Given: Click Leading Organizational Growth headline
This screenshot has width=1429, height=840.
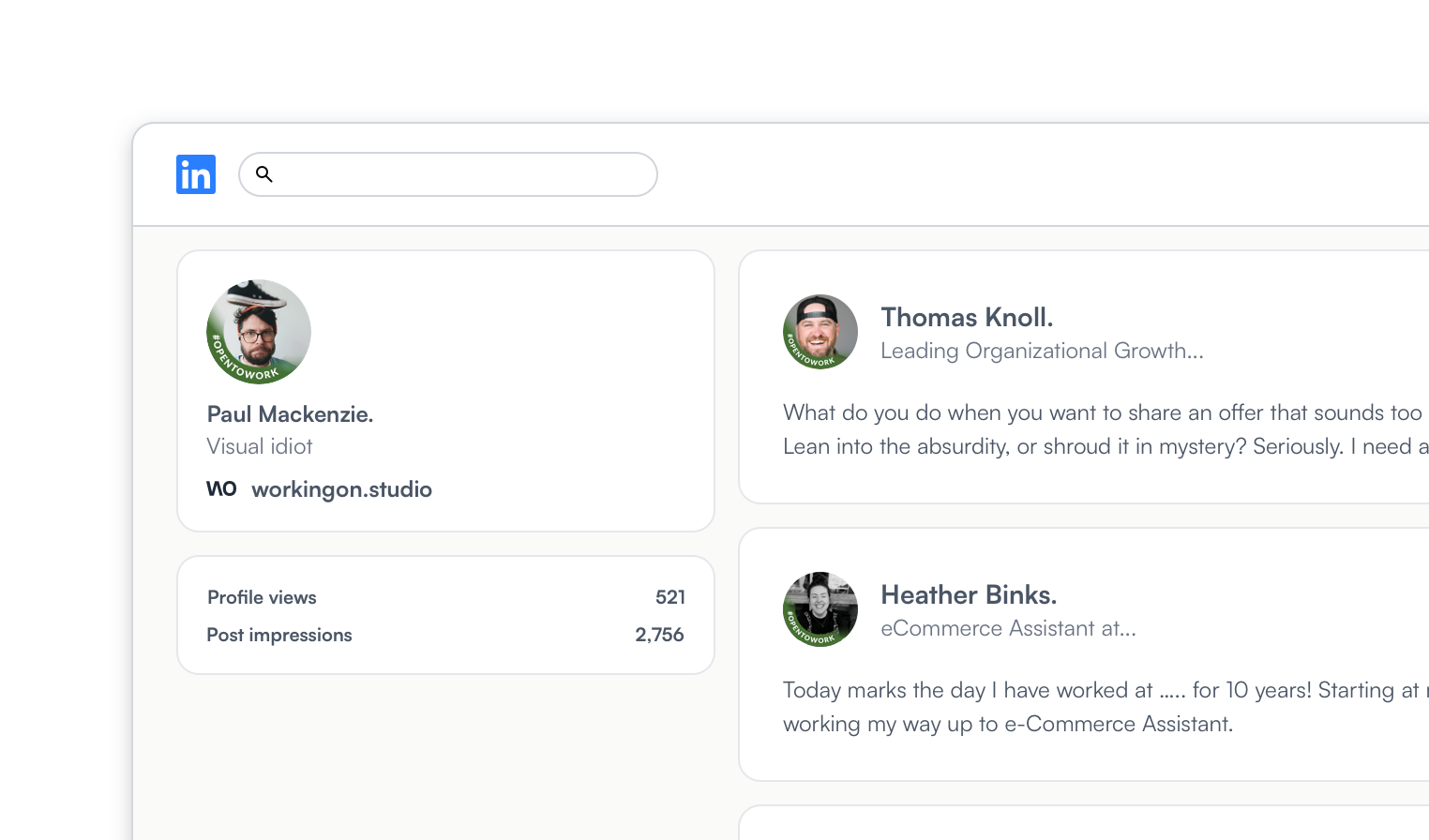Looking at the screenshot, I should point(1042,351).
